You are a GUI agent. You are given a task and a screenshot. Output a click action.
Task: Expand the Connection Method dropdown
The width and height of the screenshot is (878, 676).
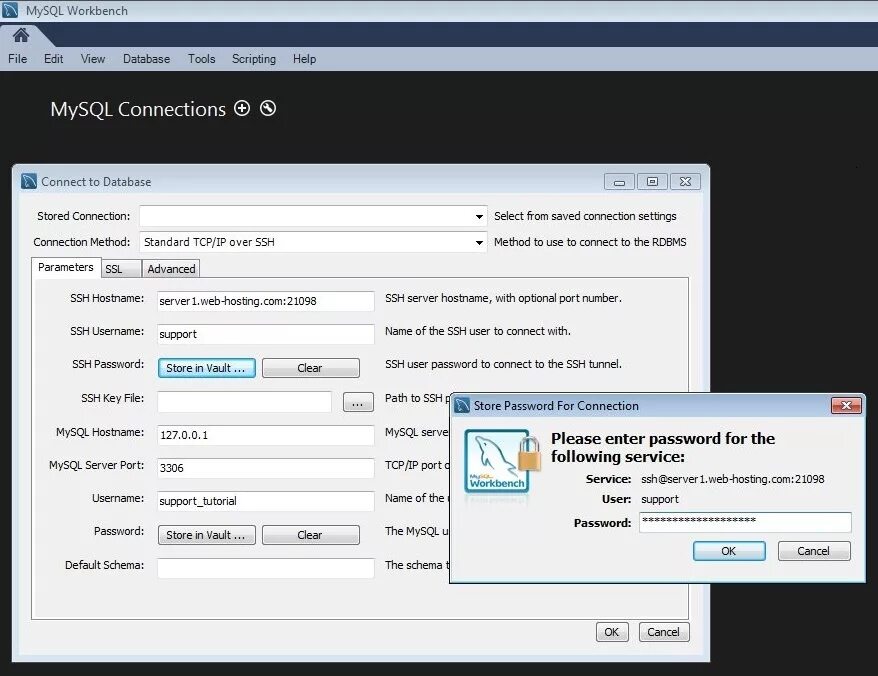(479, 243)
